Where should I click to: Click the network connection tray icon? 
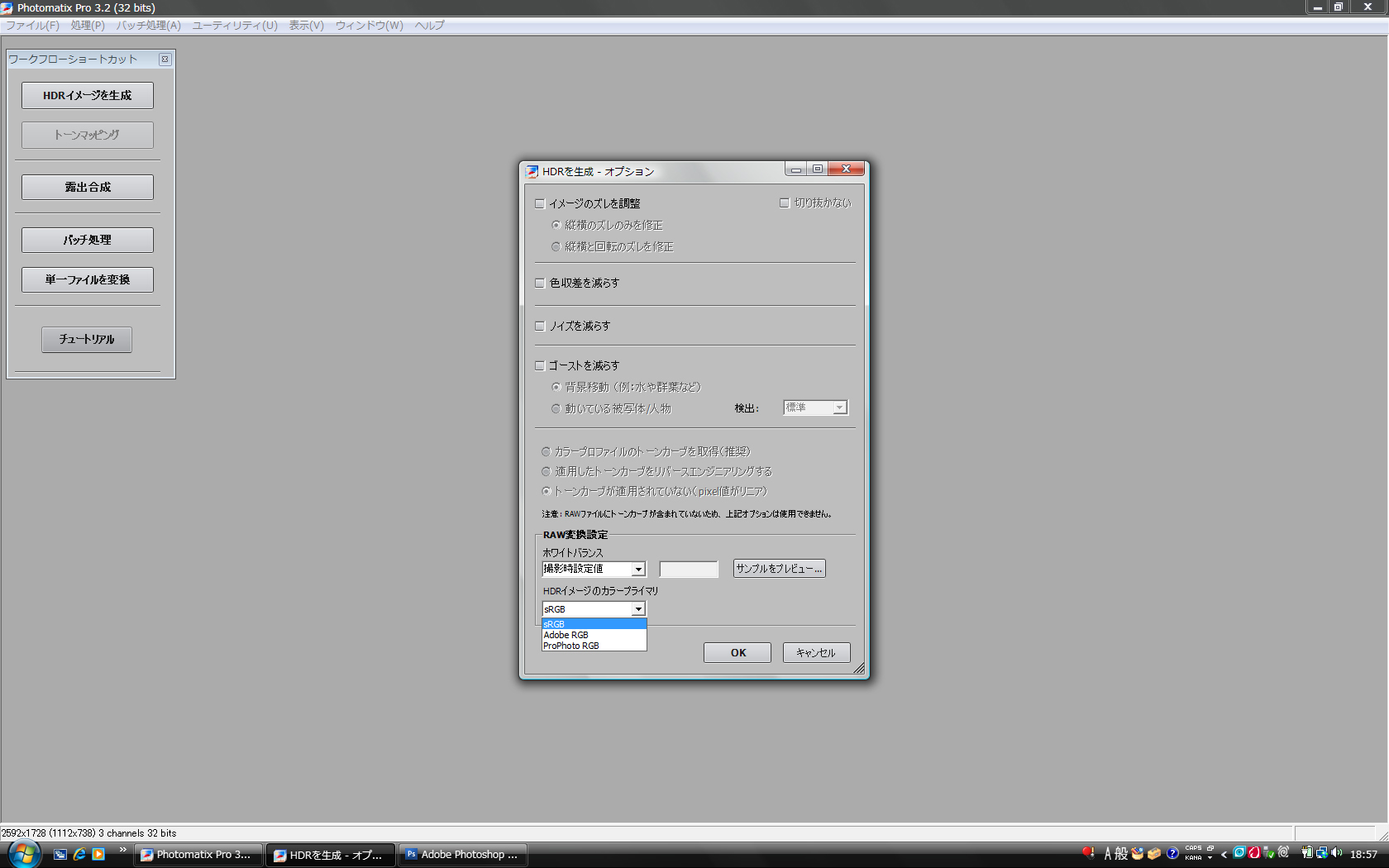[1322, 853]
